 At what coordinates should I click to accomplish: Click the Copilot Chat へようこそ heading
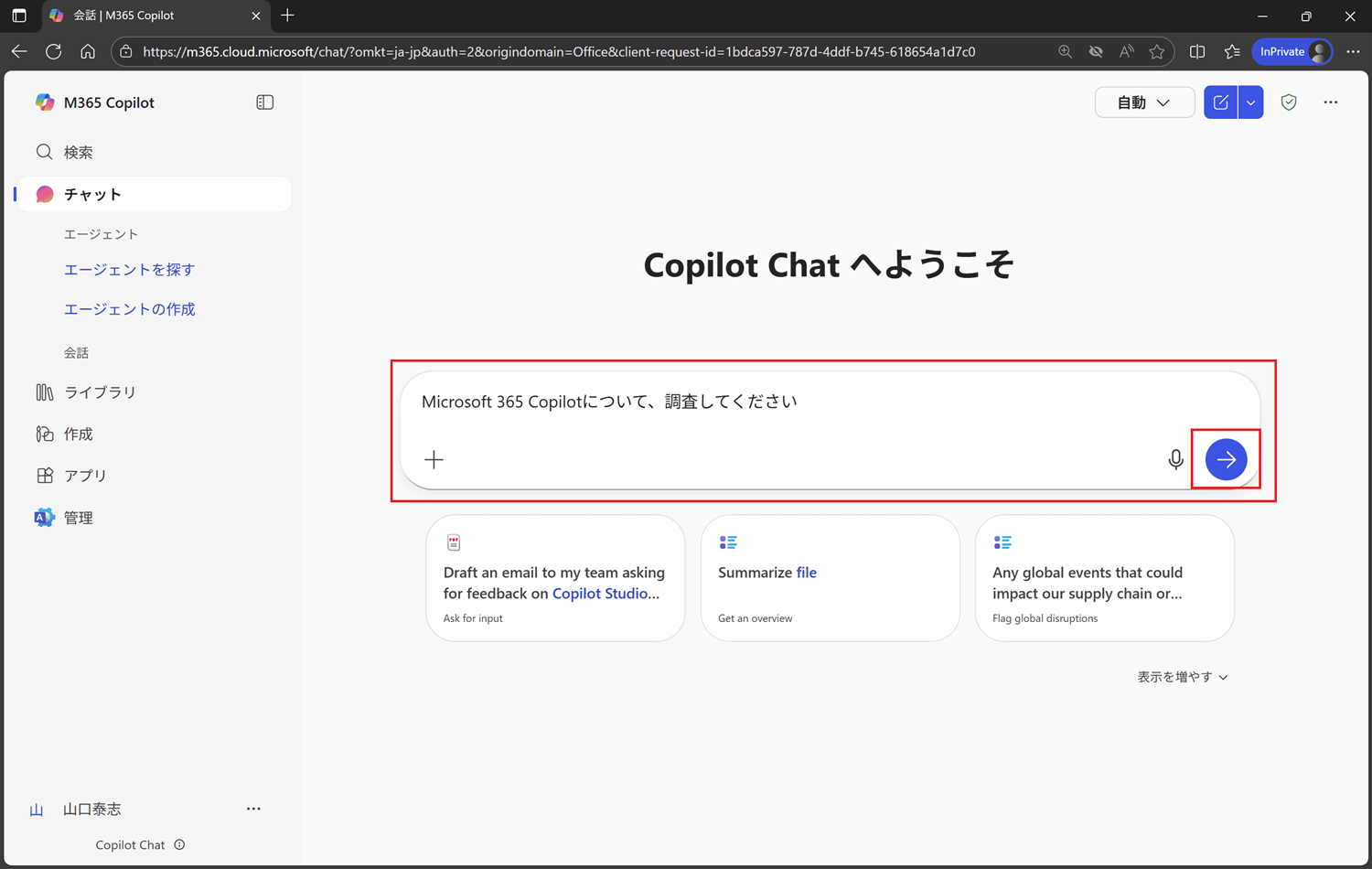click(829, 265)
